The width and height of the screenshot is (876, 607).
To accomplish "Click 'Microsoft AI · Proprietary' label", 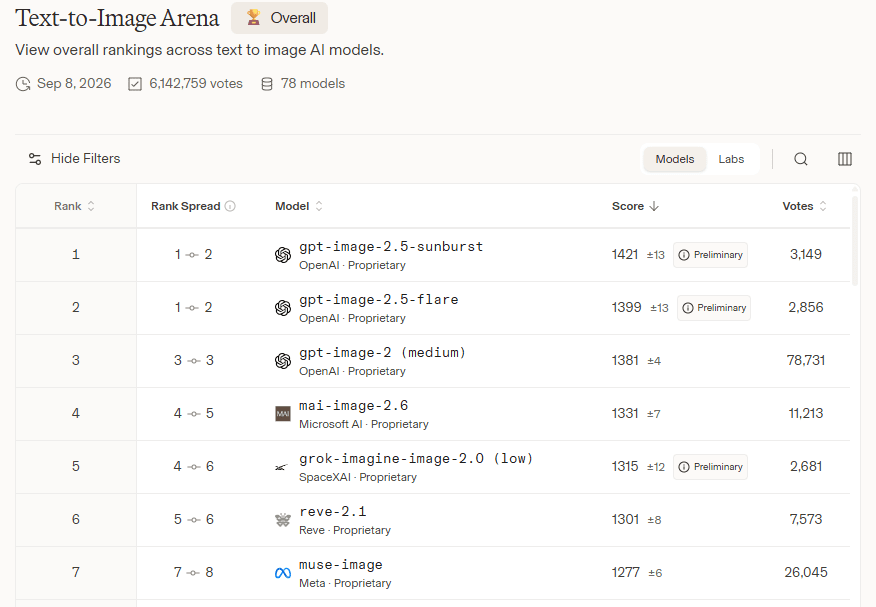I will [364, 424].
